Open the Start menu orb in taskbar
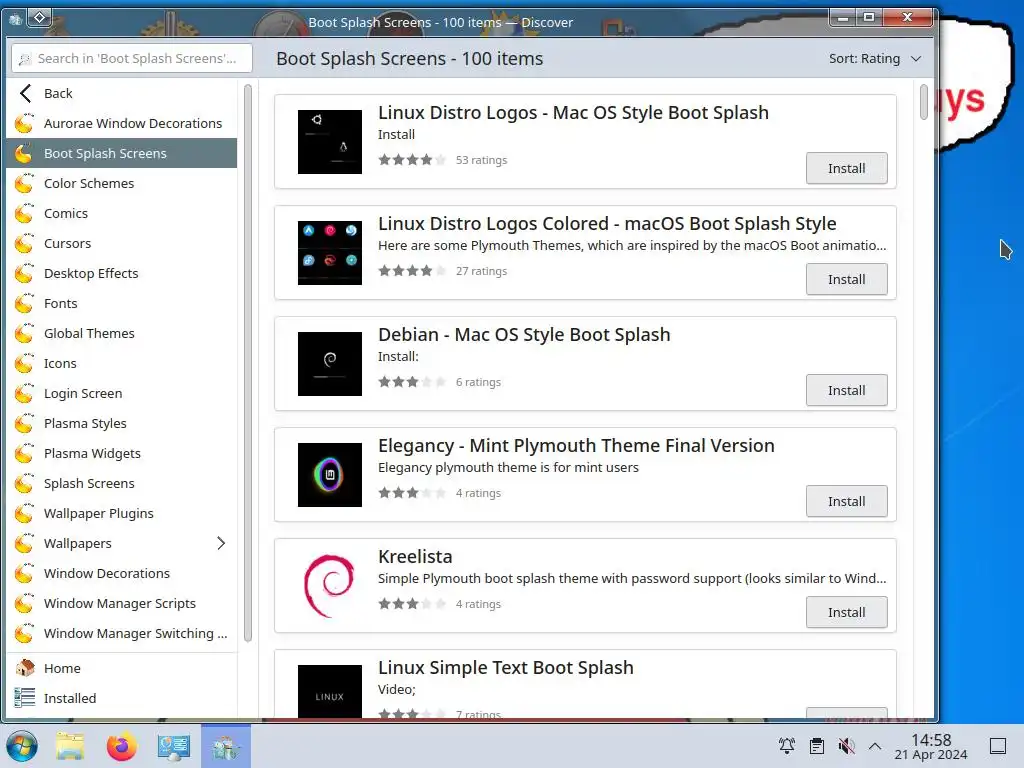 [22, 746]
